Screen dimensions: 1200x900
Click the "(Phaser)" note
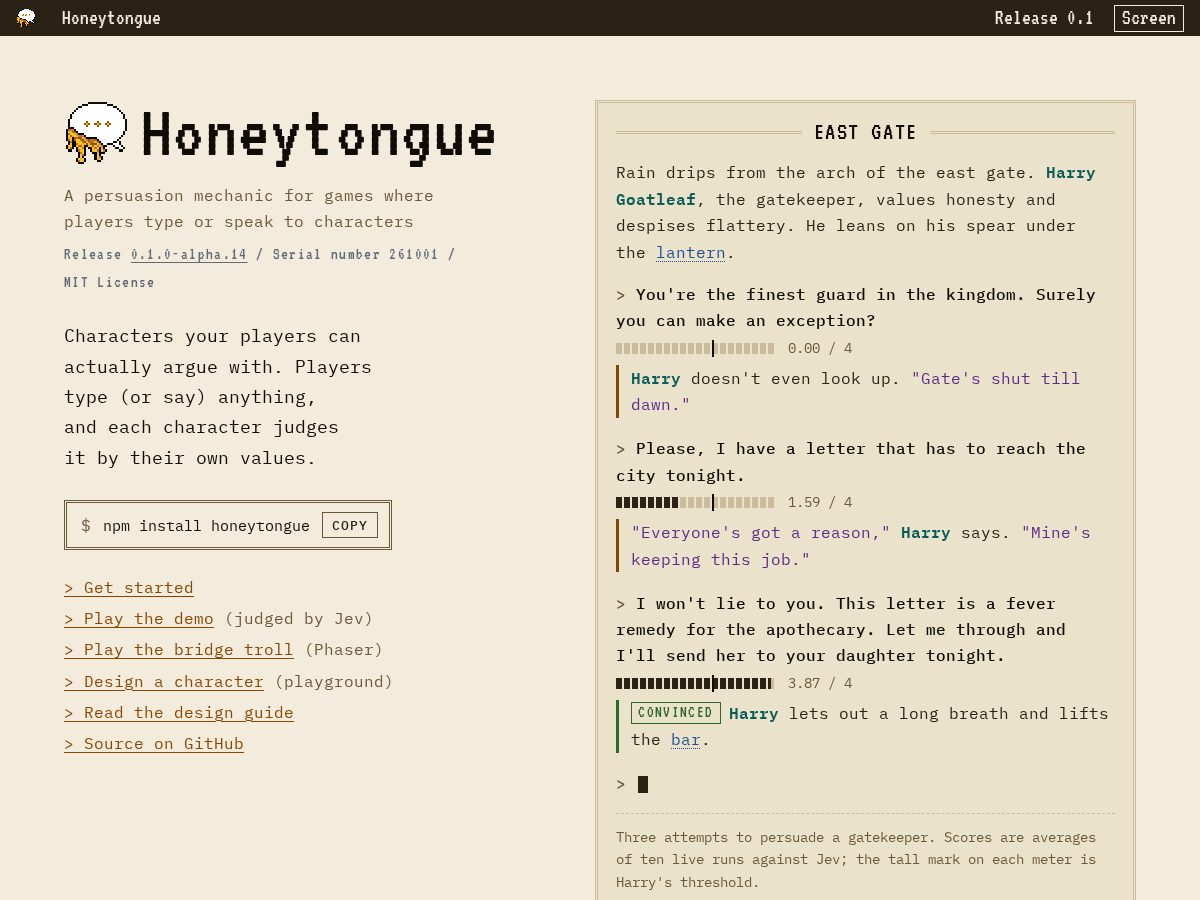(x=343, y=649)
